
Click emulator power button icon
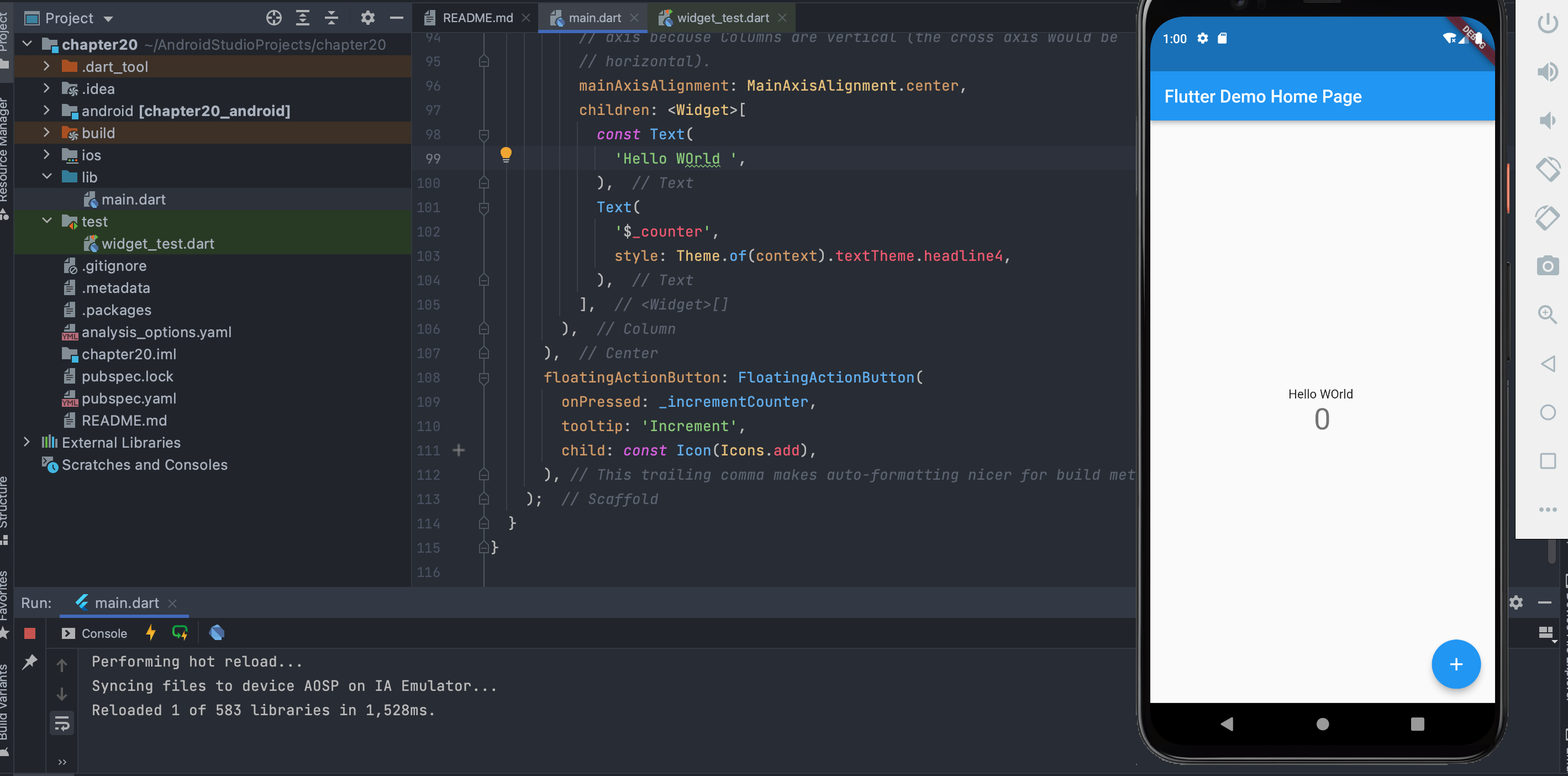point(1548,23)
